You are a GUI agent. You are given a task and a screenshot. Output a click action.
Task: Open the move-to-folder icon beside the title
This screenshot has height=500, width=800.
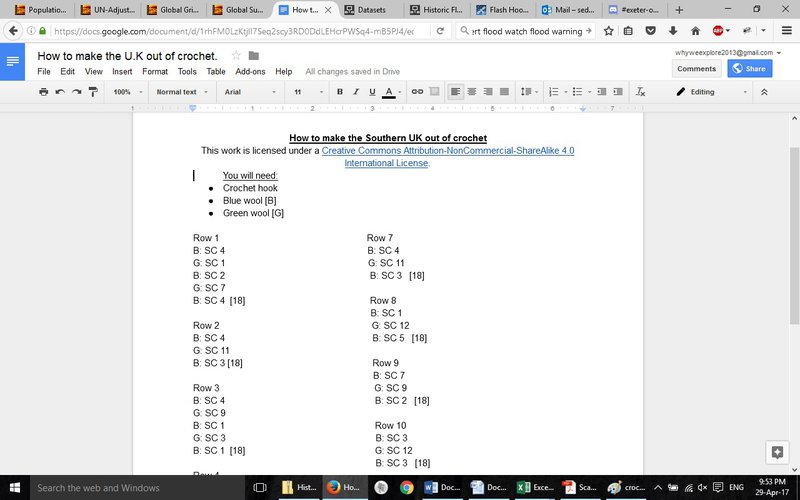[x=254, y=55]
